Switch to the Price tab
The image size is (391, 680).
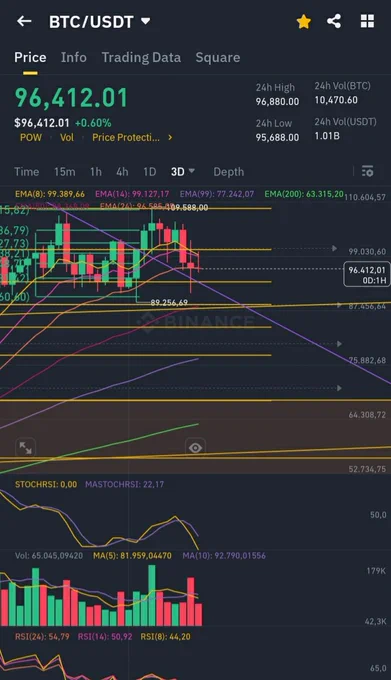pos(30,57)
